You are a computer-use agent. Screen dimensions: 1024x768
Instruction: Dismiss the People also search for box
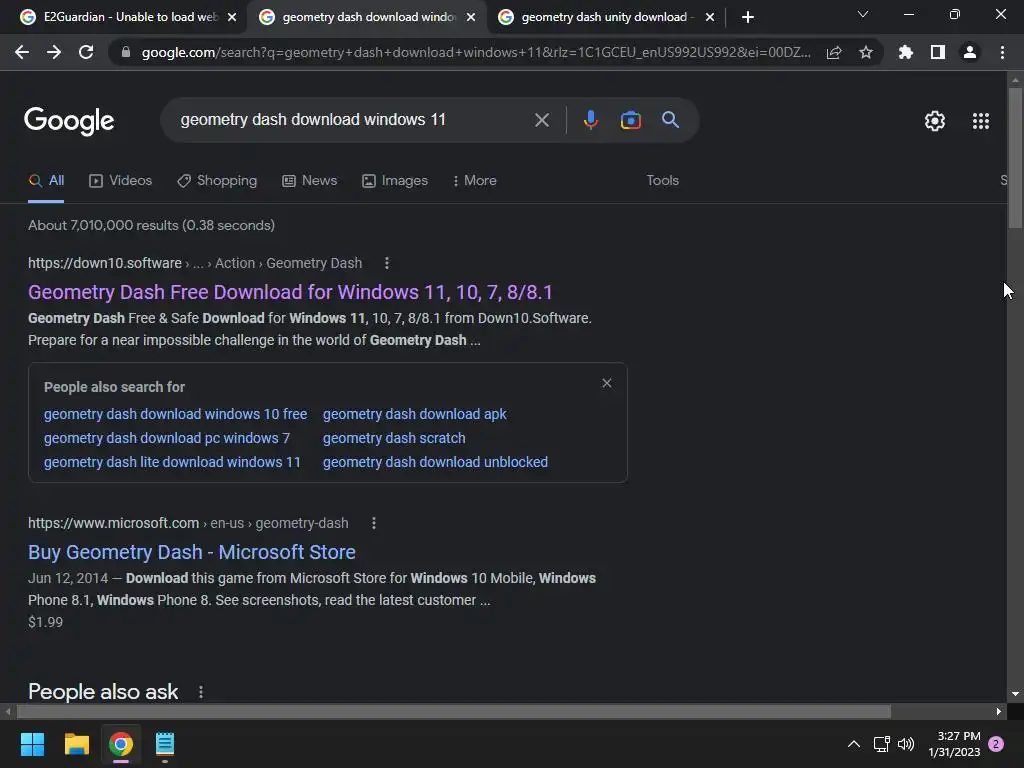(x=607, y=383)
